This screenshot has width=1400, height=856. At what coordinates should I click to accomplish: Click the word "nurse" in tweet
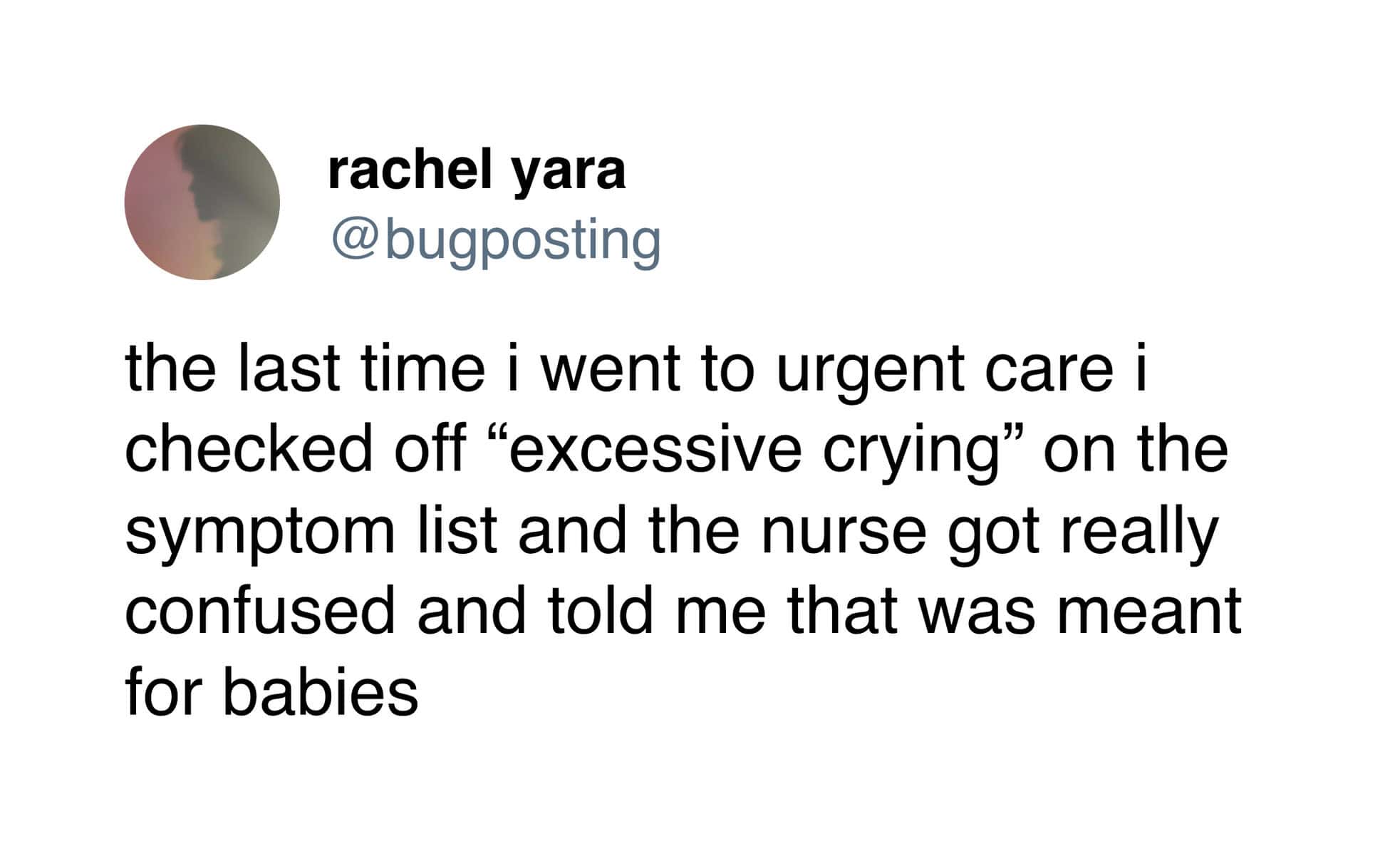tap(843, 532)
